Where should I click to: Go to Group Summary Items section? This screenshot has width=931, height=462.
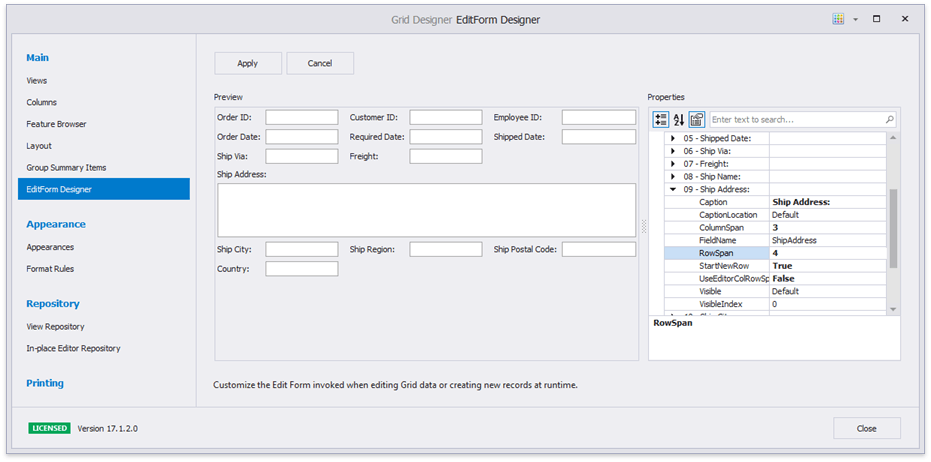pyautogui.click(x=66, y=168)
